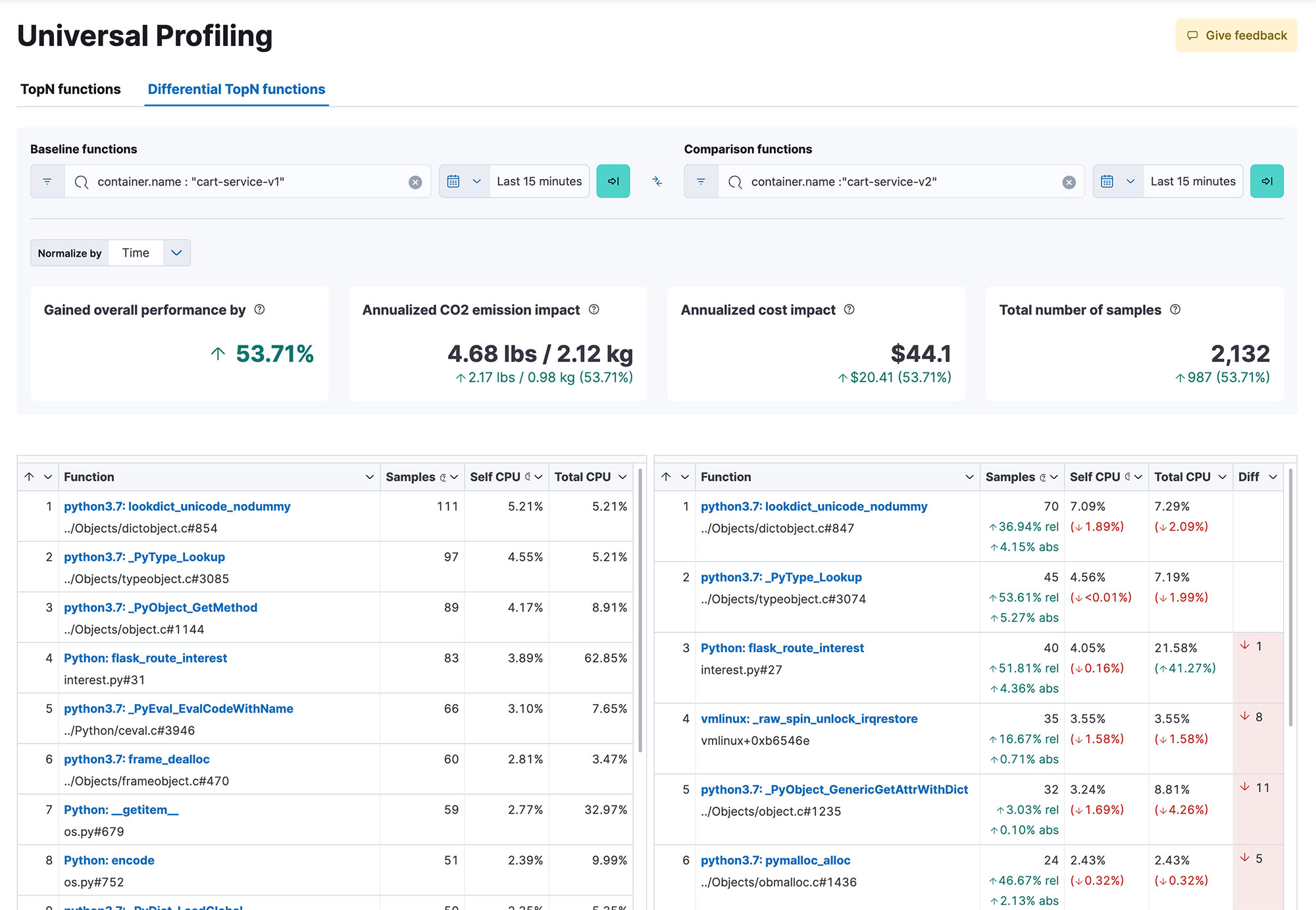Show help for Gained overall performance
Screen dimensions: 1316x910
coord(260,309)
